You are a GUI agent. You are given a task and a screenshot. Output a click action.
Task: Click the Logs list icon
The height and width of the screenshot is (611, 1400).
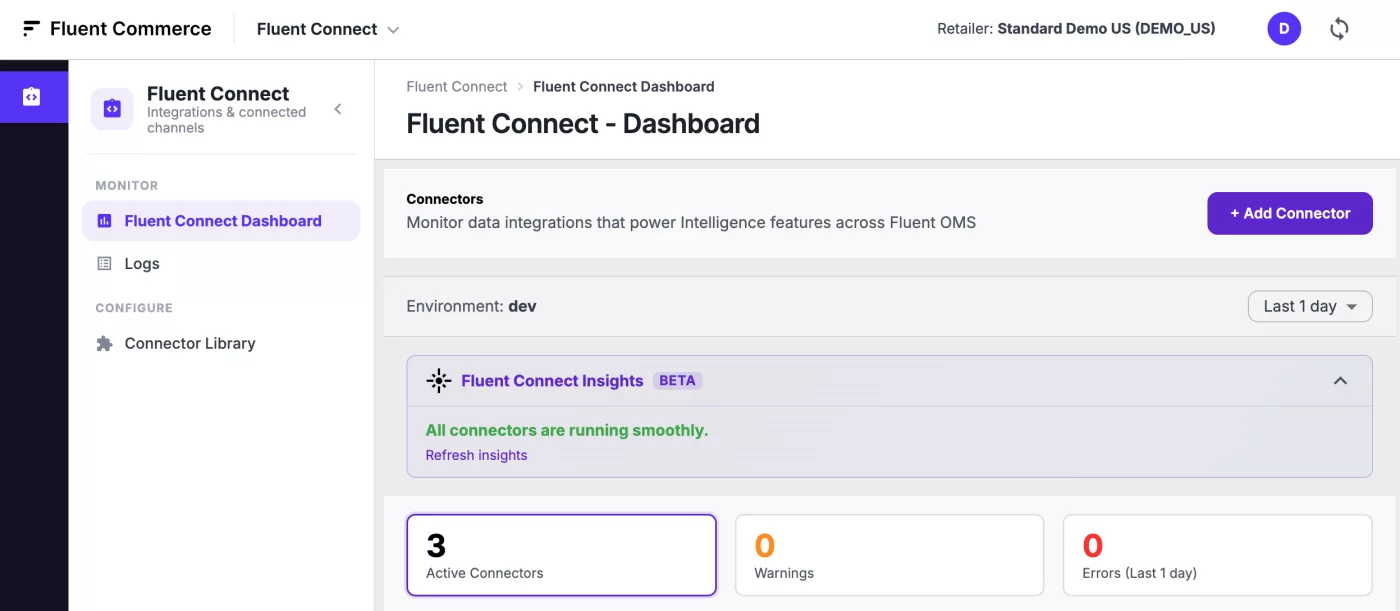104,264
